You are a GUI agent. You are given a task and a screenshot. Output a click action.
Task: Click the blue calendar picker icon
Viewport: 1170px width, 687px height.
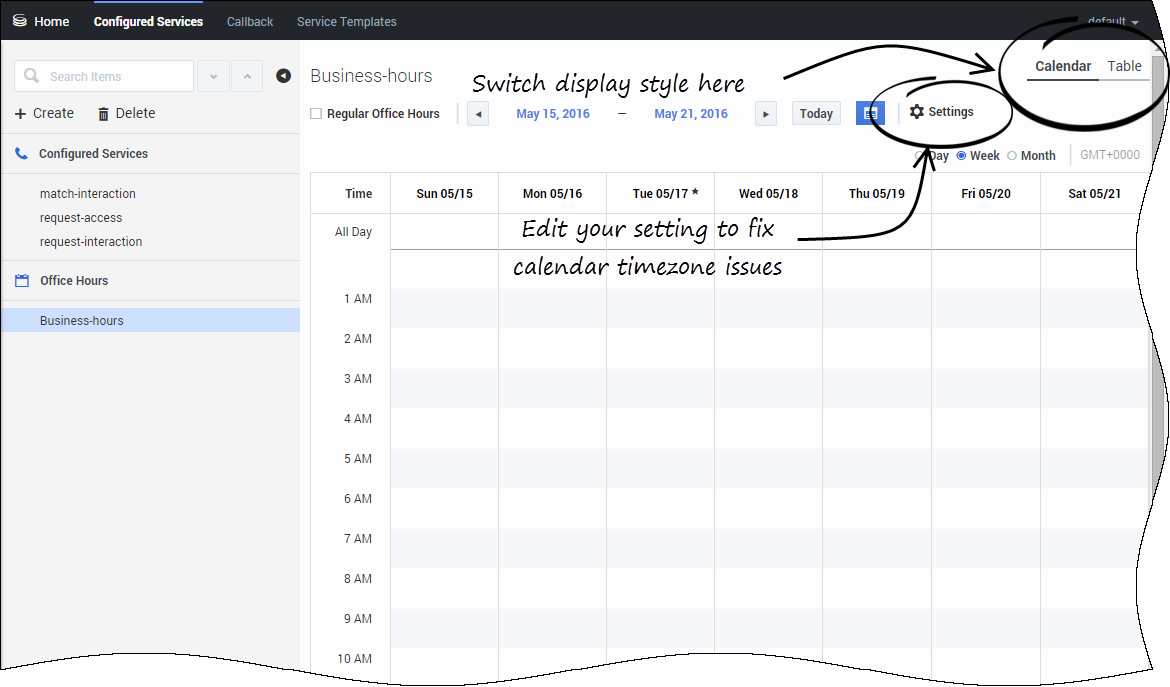point(870,114)
